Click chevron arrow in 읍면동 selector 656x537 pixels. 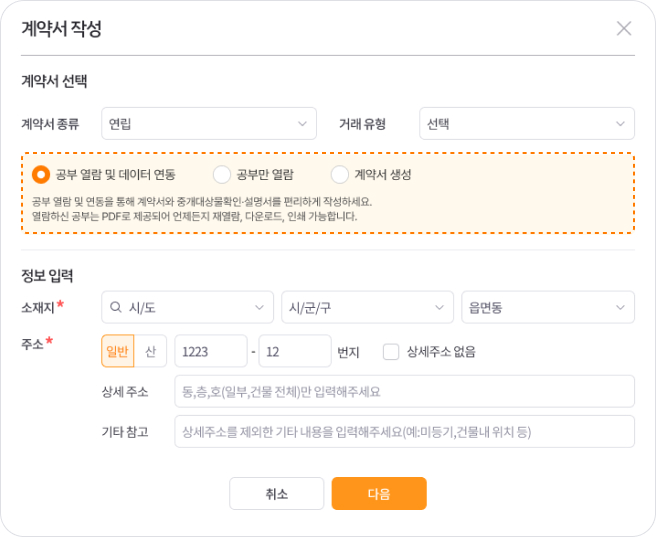620,307
